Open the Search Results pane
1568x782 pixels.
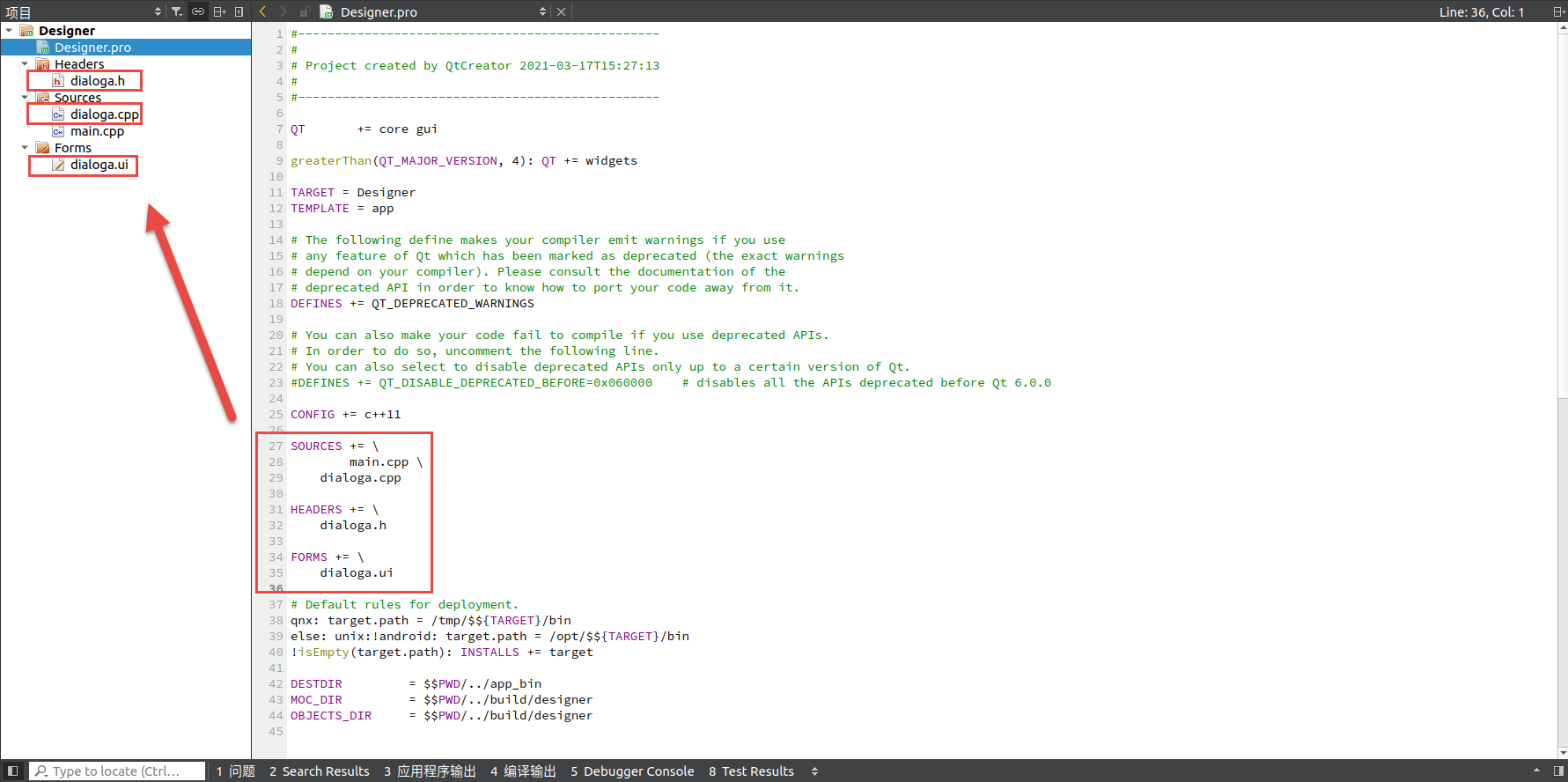(x=320, y=771)
